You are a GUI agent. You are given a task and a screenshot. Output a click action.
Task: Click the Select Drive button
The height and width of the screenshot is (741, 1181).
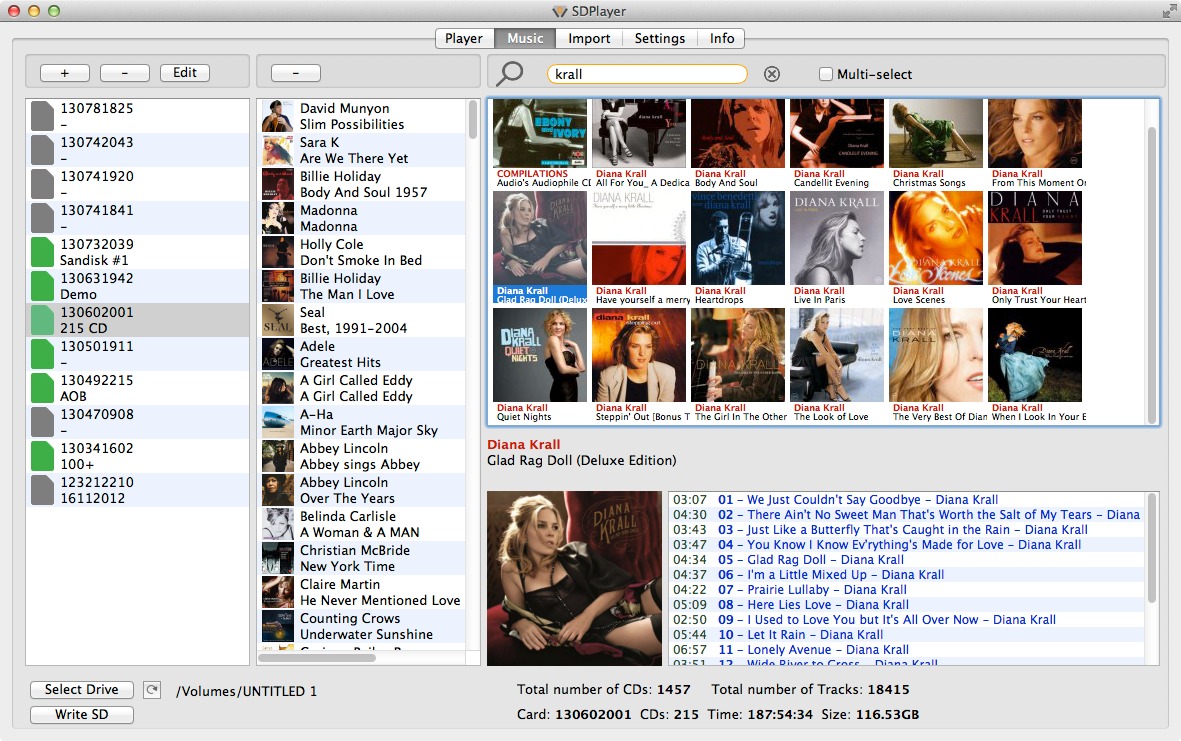click(x=81, y=690)
